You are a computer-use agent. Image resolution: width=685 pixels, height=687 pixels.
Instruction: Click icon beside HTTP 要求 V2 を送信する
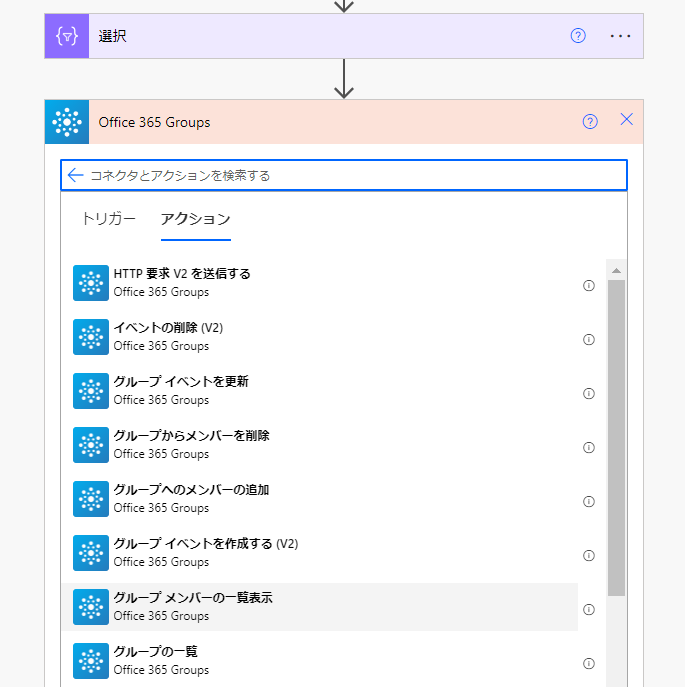91,283
